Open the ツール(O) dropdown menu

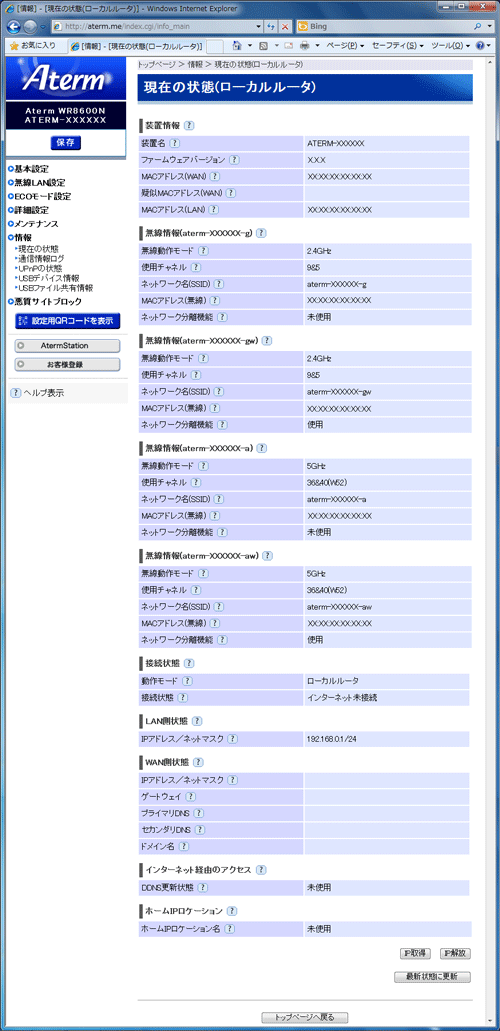451,46
